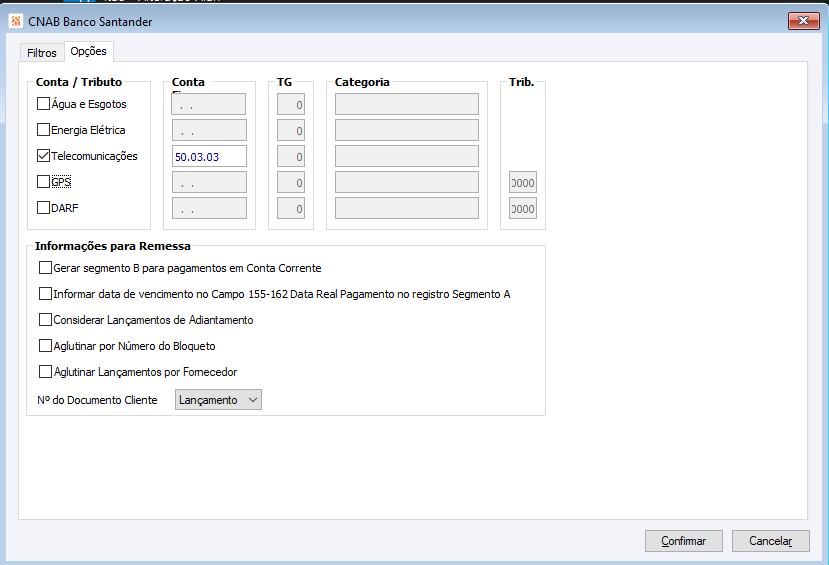
Task: Click the Categoria field for Telecomunicações
Action: click(407, 156)
